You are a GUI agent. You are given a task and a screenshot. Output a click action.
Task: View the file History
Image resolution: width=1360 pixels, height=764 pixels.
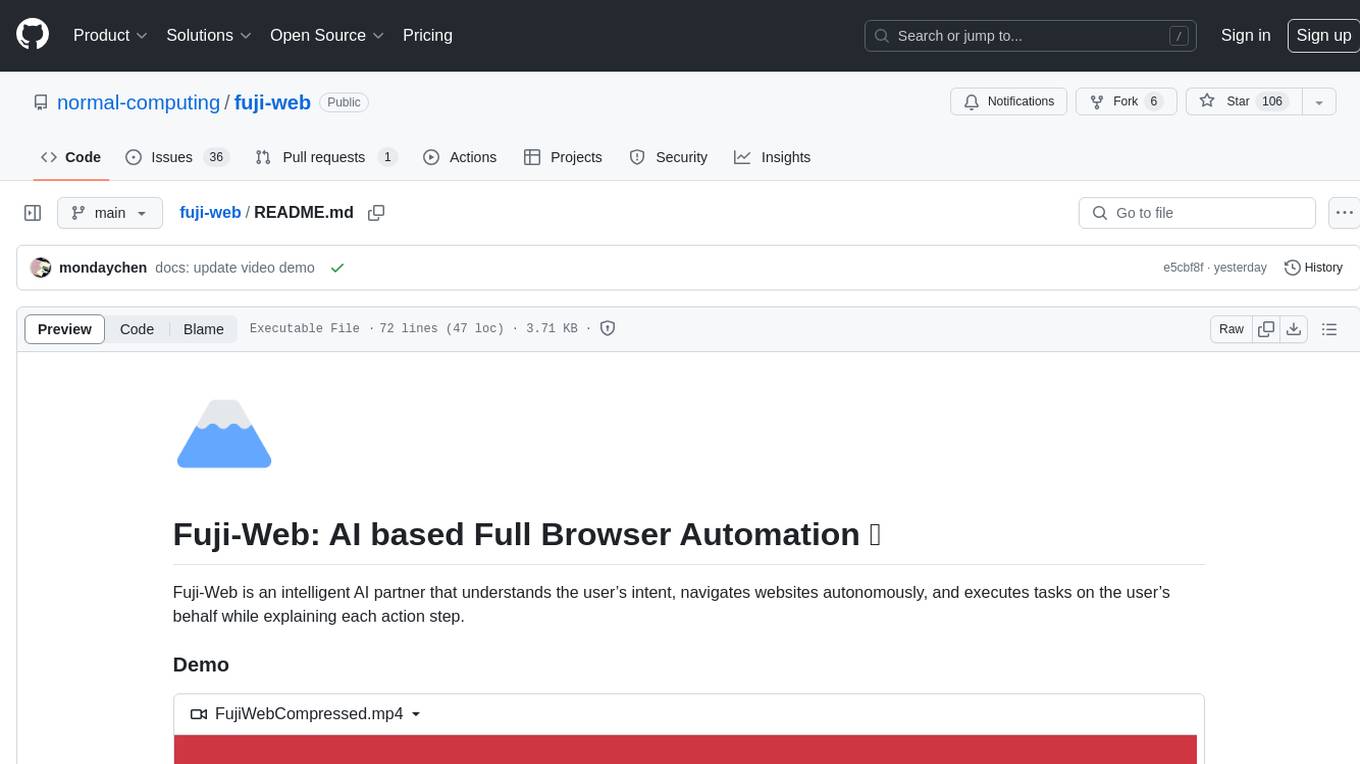pyautogui.click(x=1312, y=268)
